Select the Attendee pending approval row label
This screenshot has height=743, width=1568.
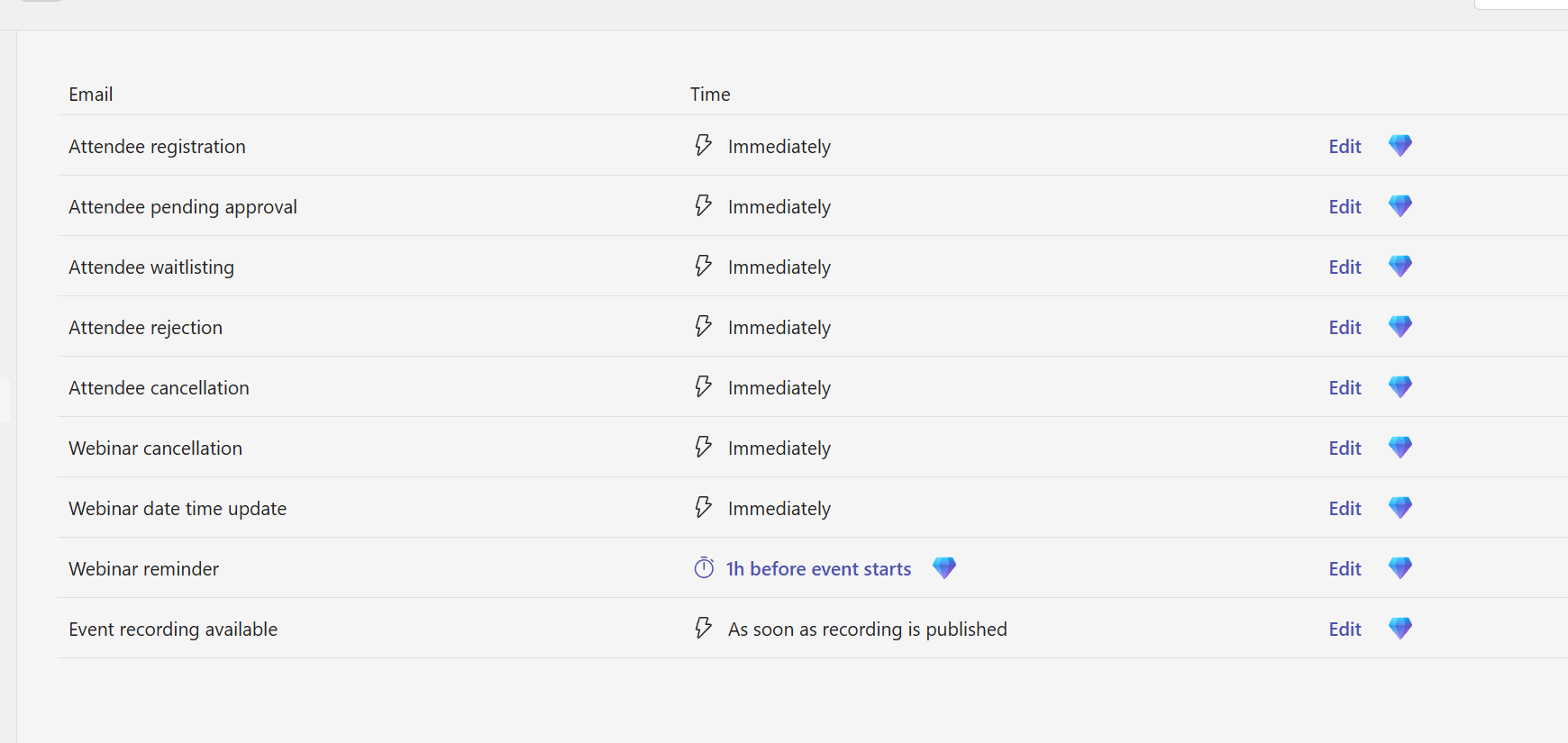[183, 207]
